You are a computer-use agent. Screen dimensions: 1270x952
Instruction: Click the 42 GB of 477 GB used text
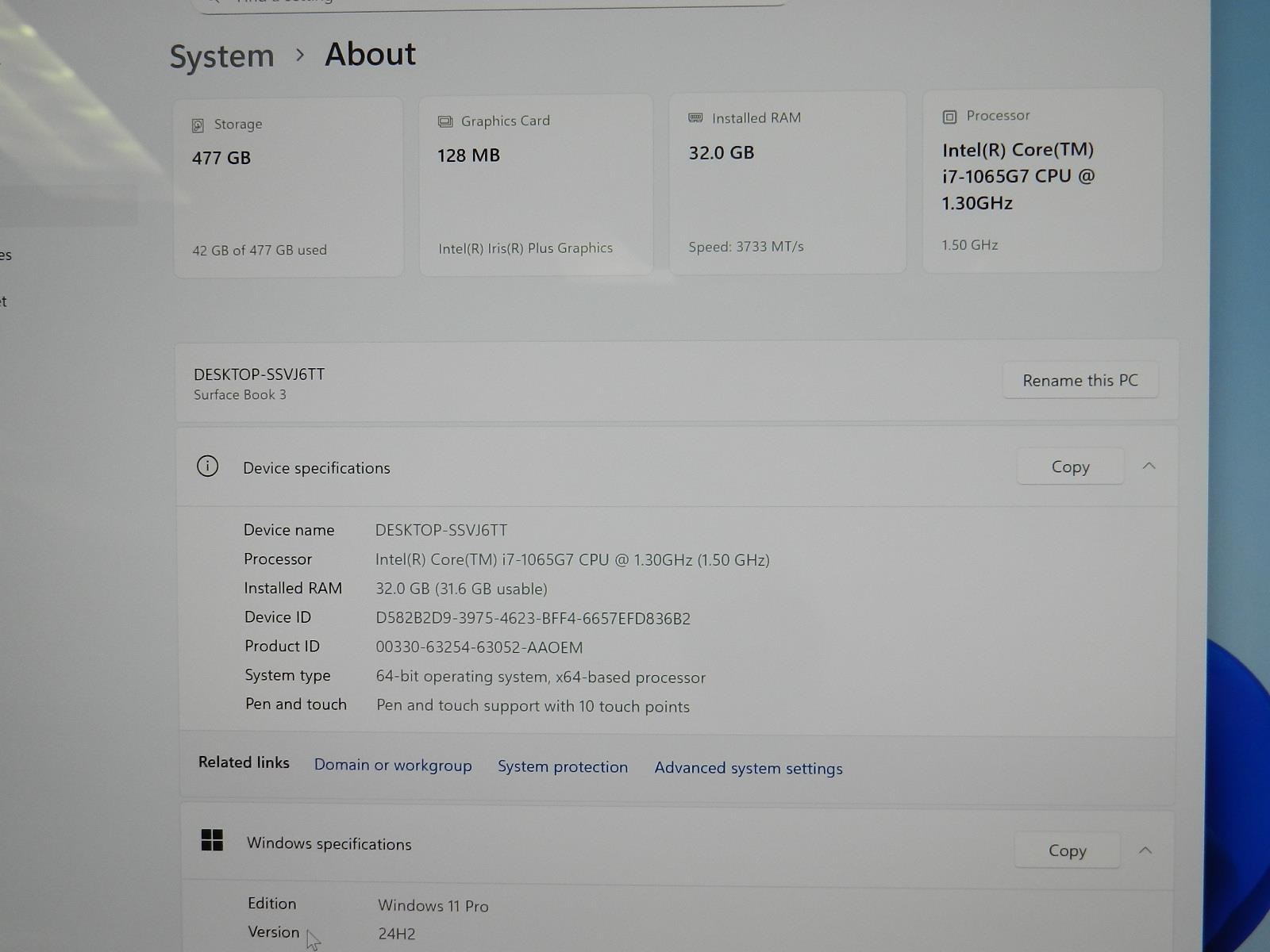(260, 250)
